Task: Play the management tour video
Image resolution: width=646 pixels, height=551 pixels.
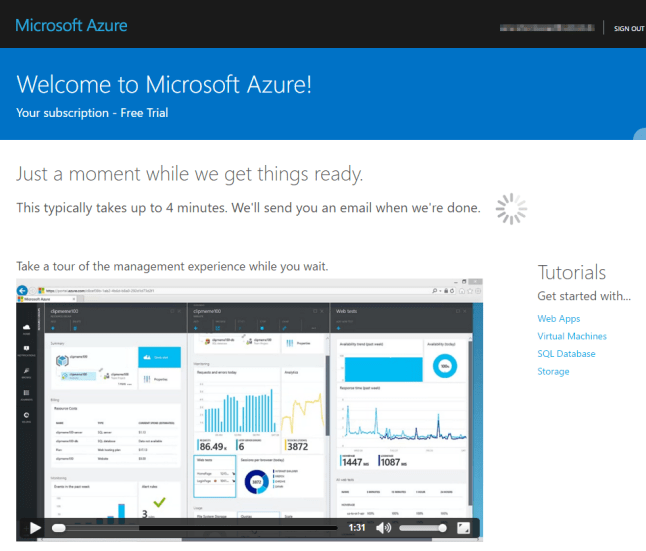Action: pyautogui.click(x=35, y=528)
